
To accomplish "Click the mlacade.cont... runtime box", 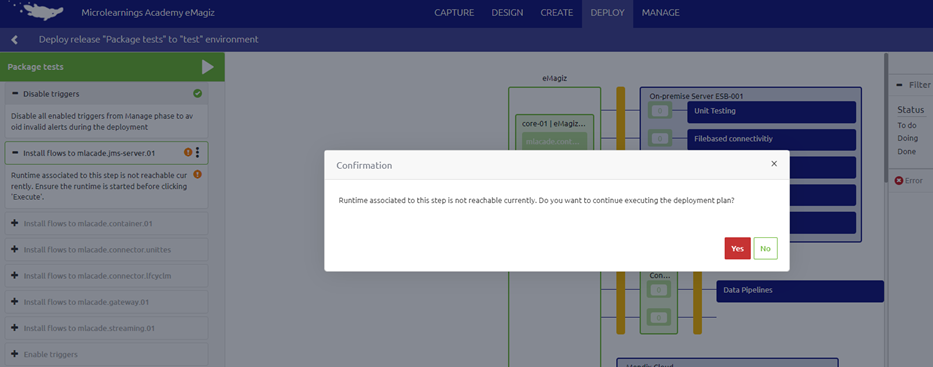I will (555, 142).
